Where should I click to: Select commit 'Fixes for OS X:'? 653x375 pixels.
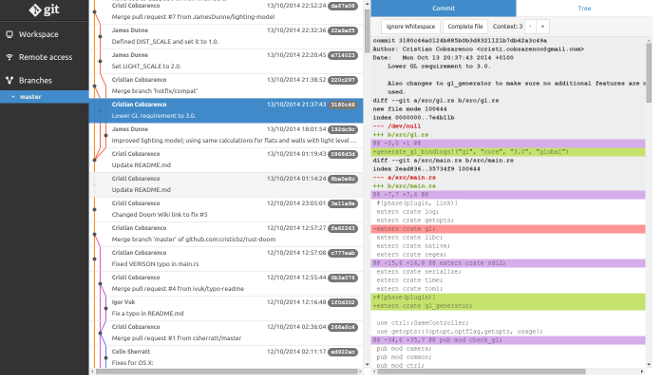coord(226,357)
